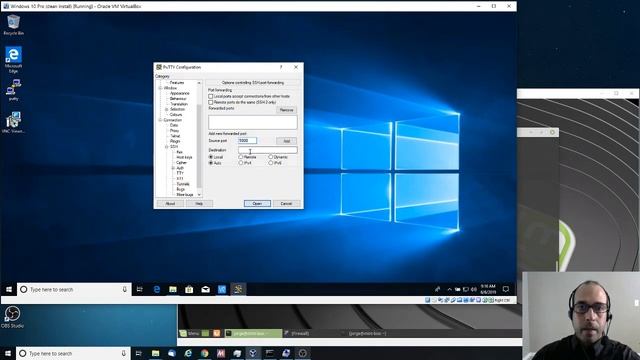This screenshot has width=640, height=360.
Task: Collapse the Connection tree node
Action: (x=160, y=120)
